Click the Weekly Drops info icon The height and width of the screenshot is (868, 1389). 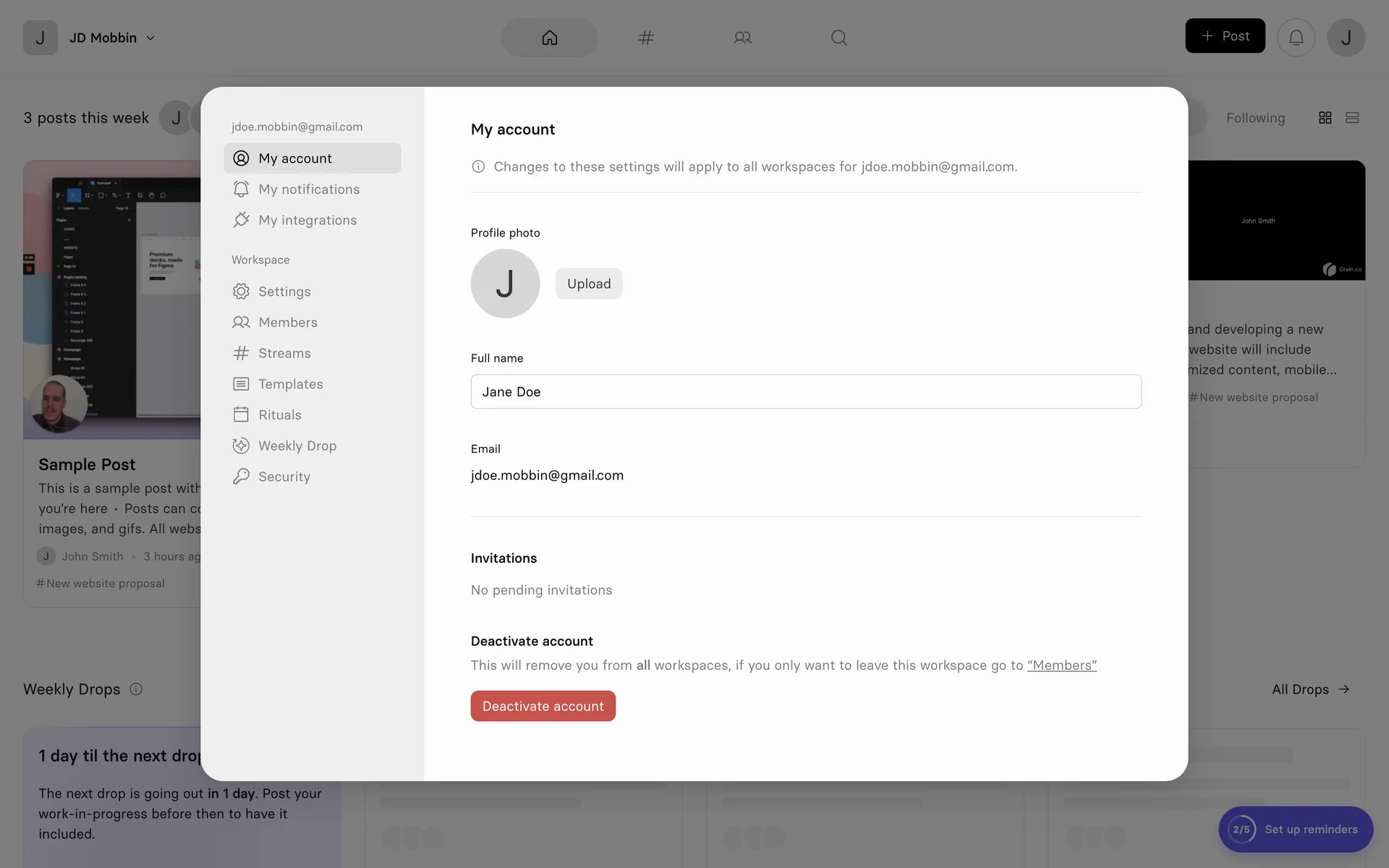[x=136, y=689]
